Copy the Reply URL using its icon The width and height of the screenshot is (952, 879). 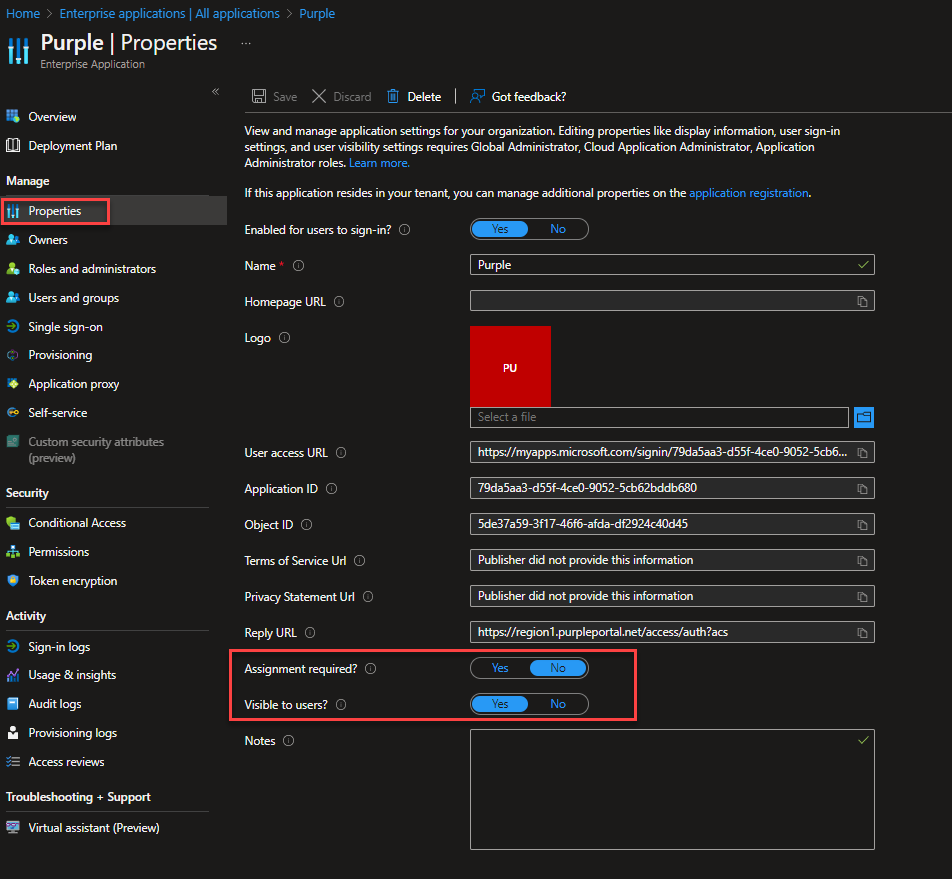pos(862,633)
